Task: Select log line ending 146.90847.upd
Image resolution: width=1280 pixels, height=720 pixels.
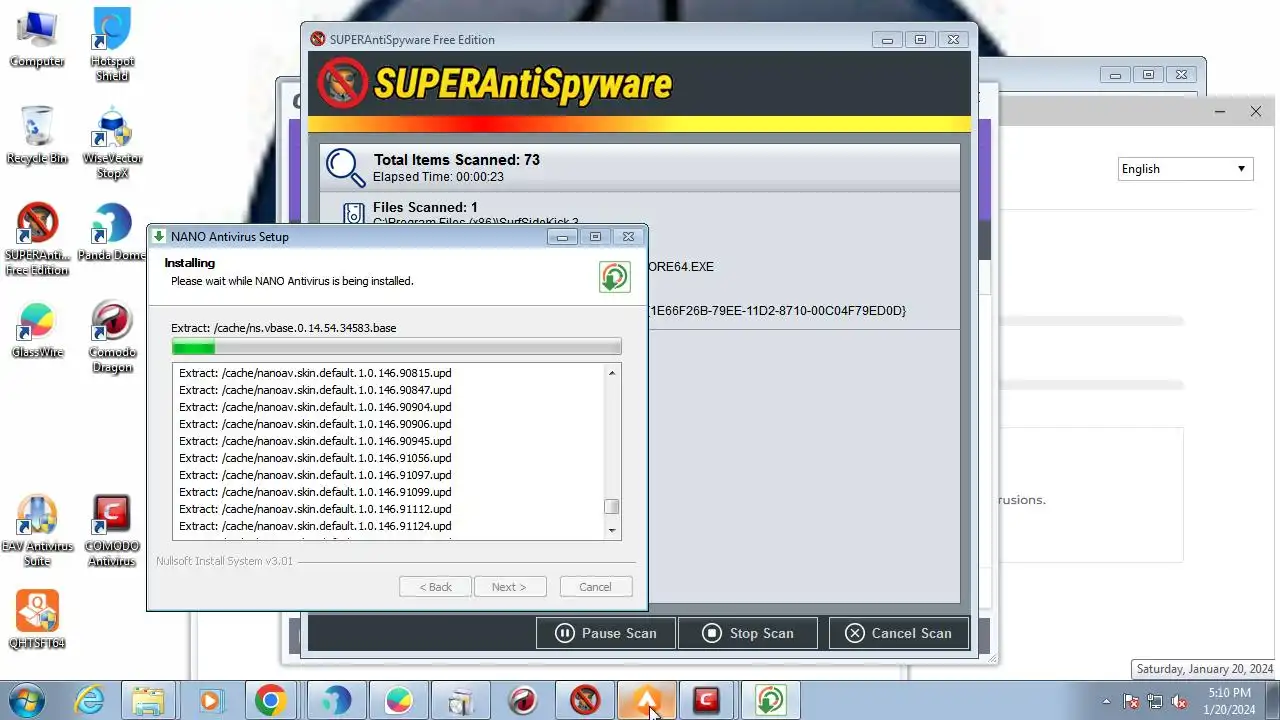Action: click(x=315, y=390)
